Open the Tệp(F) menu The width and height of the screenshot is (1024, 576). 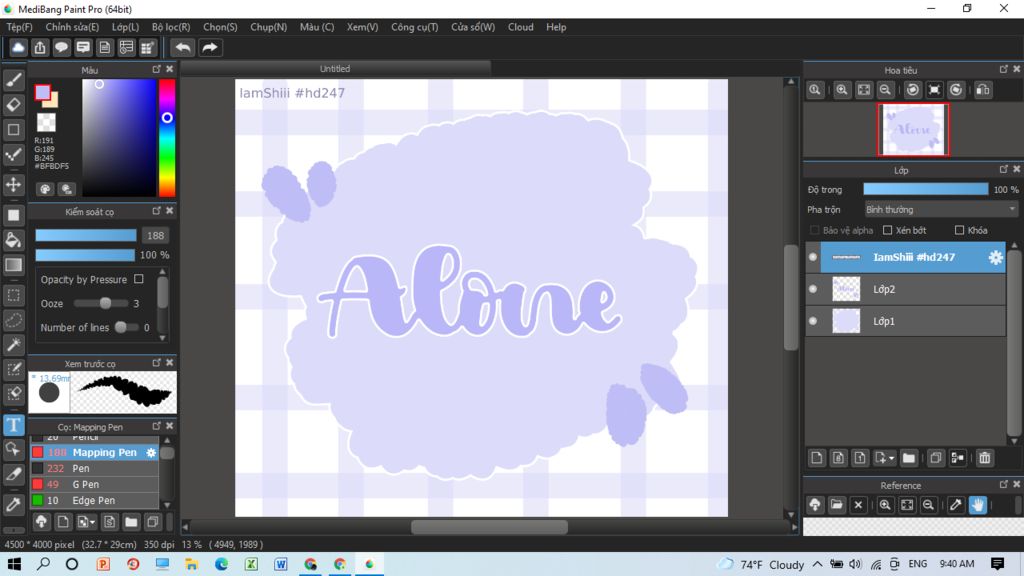point(20,27)
